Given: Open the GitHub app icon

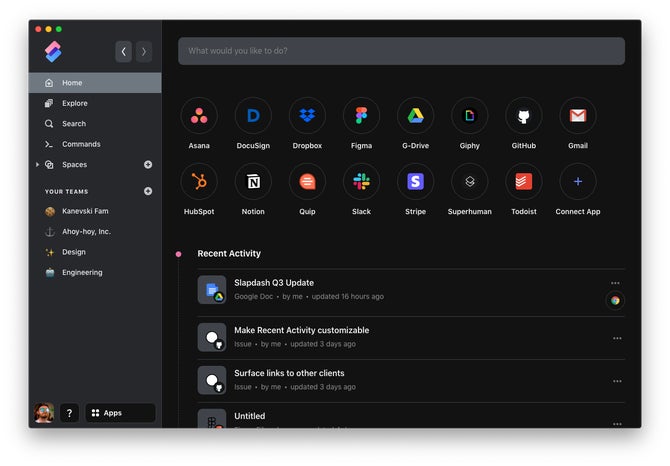Looking at the screenshot, I should pos(524,116).
